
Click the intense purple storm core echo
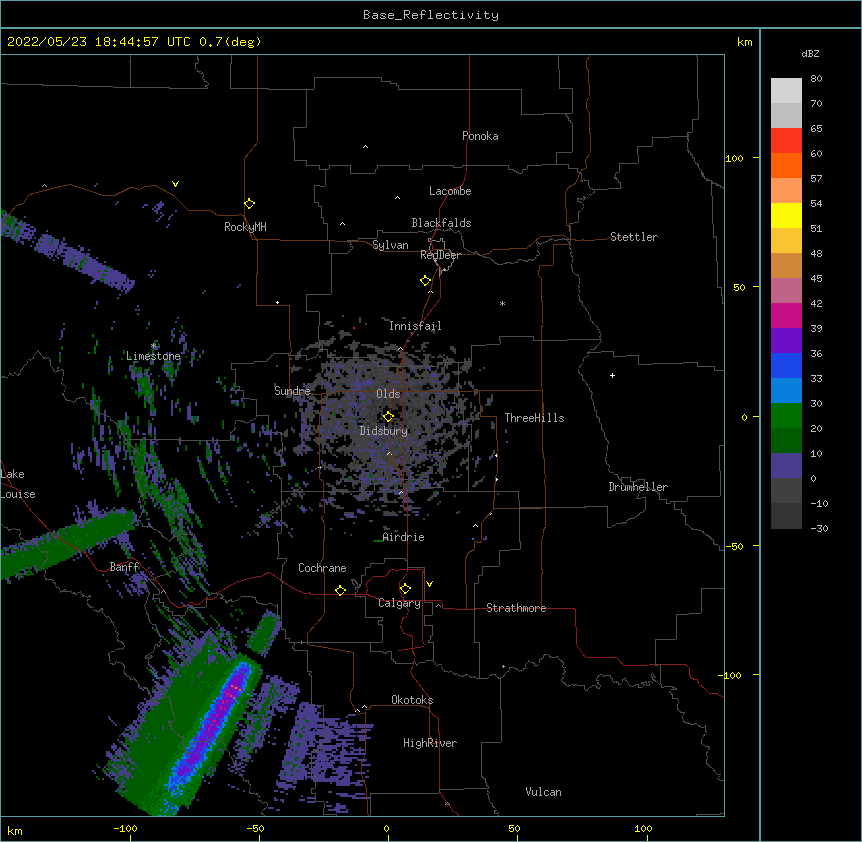pos(212,725)
